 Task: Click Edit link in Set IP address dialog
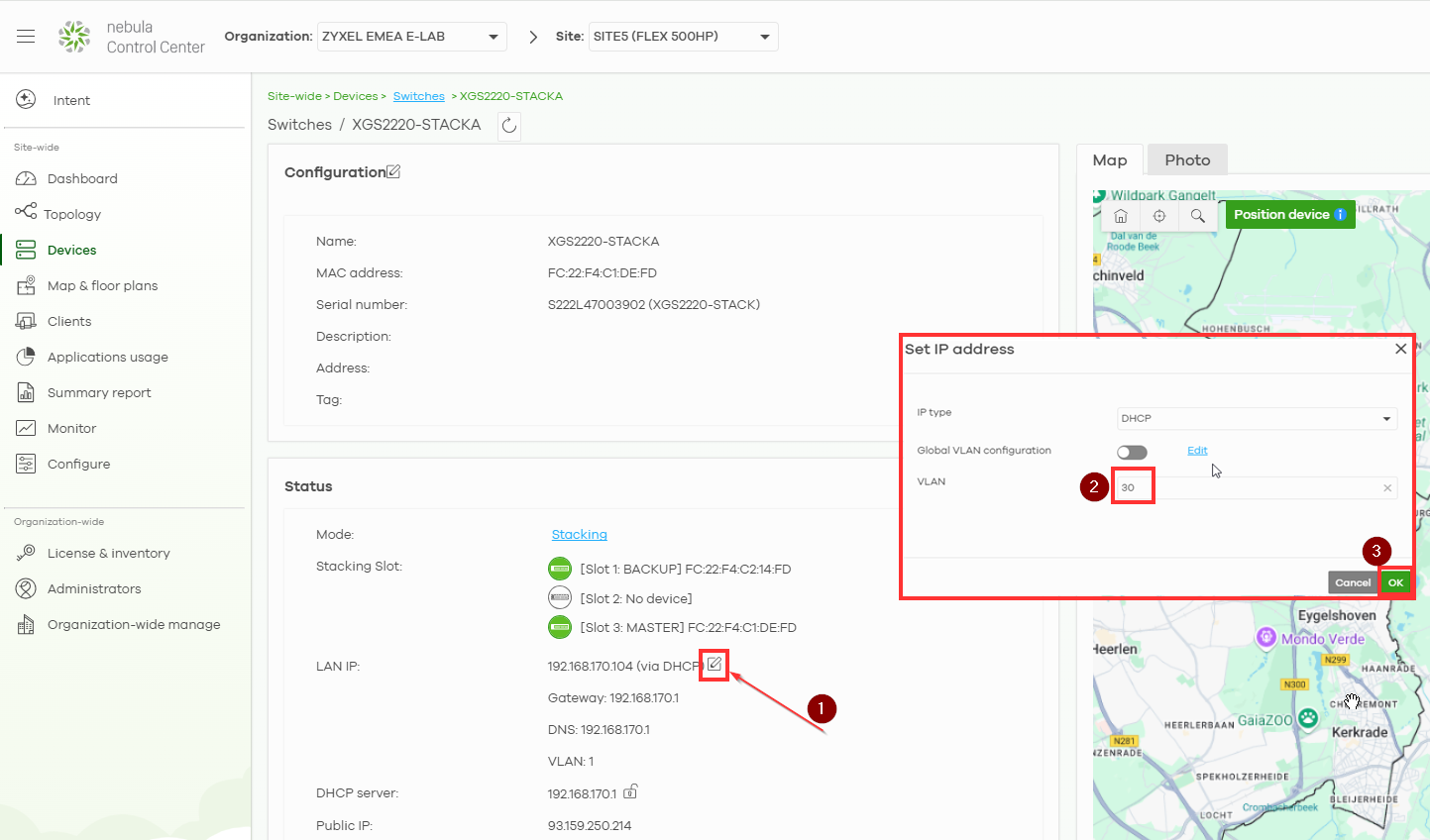click(1197, 451)
